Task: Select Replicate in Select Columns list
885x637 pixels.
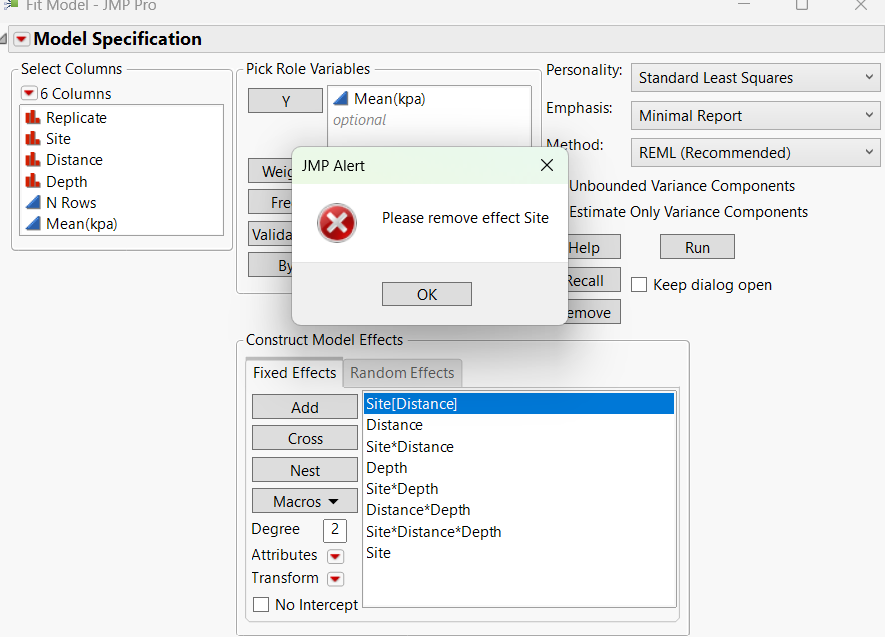Action: 76,117
